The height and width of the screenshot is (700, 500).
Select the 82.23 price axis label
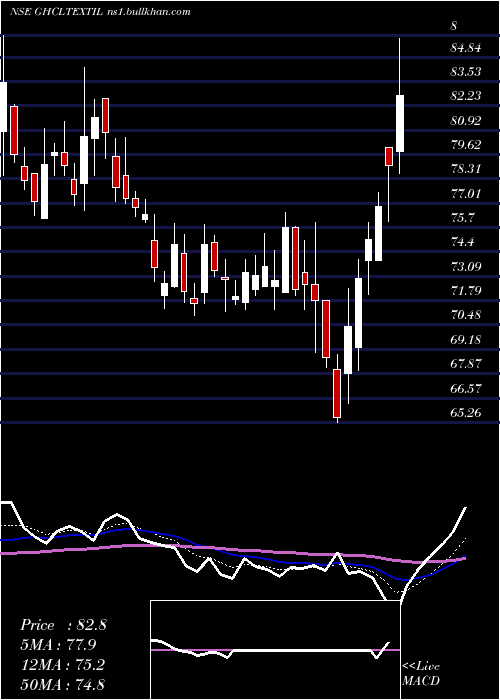[x=466, y=96]
